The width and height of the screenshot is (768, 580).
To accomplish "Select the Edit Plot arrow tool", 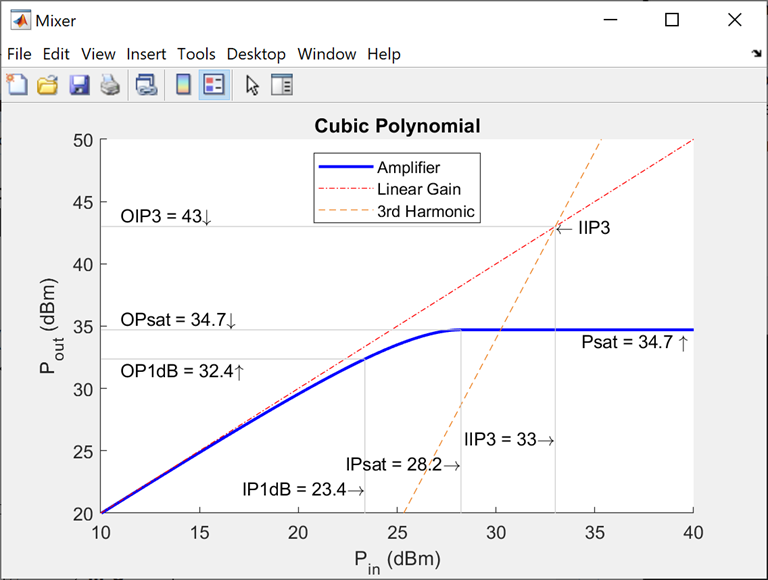I will point(252,85).
